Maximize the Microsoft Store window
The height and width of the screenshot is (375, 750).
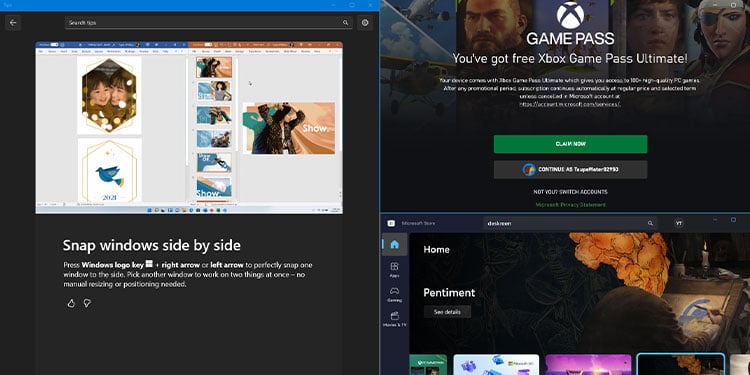[x=733, y=220]
